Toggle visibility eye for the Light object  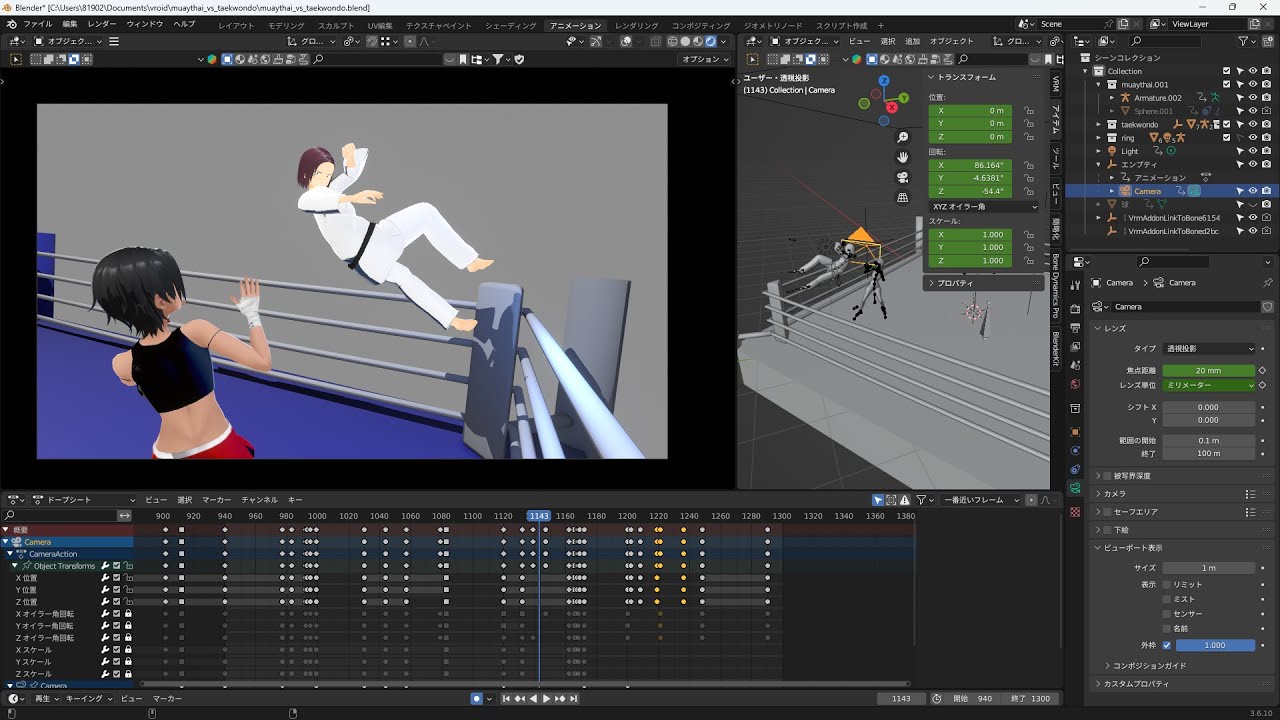(x=1253, y=151)
